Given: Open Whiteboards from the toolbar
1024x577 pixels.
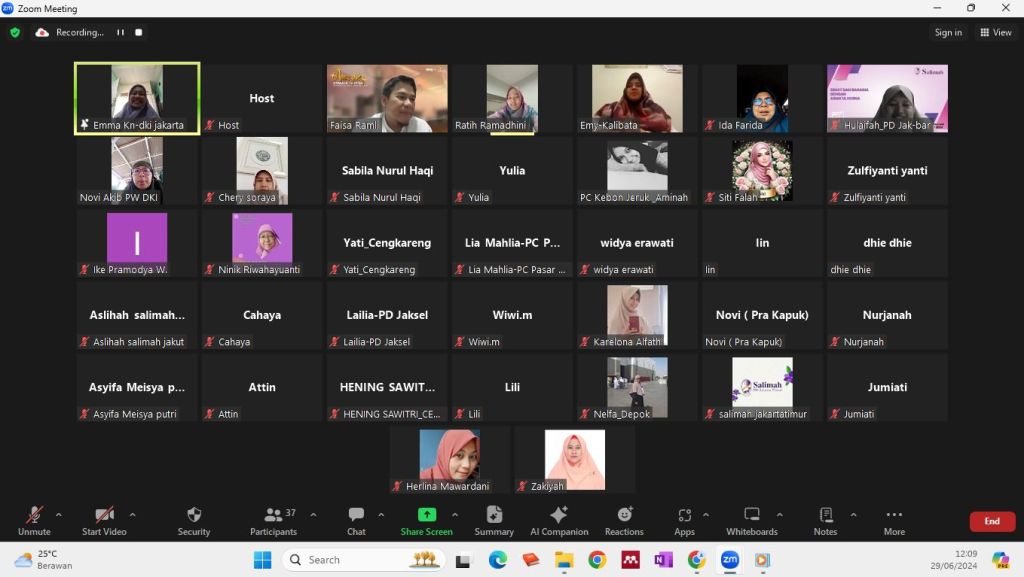Looking at the screenshot, I should pos(751,515).
